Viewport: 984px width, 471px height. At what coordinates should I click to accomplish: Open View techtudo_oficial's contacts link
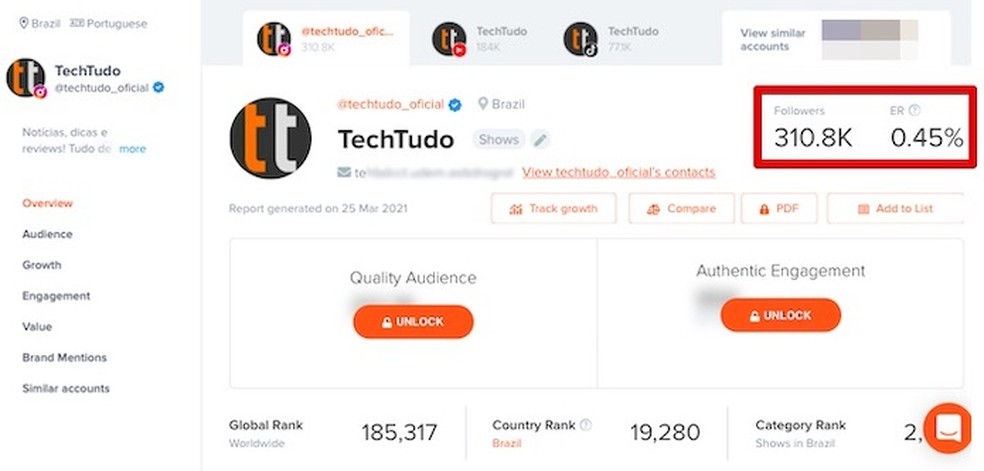[x=618, y=172]
